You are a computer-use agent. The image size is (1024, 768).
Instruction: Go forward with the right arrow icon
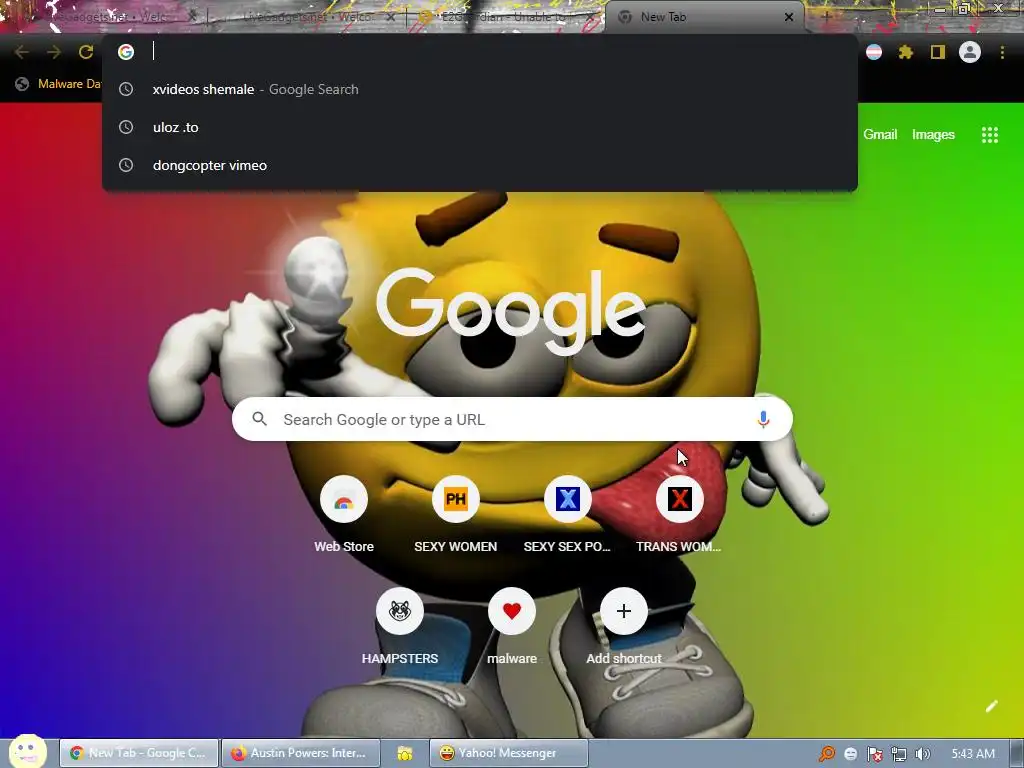(54, 52)
